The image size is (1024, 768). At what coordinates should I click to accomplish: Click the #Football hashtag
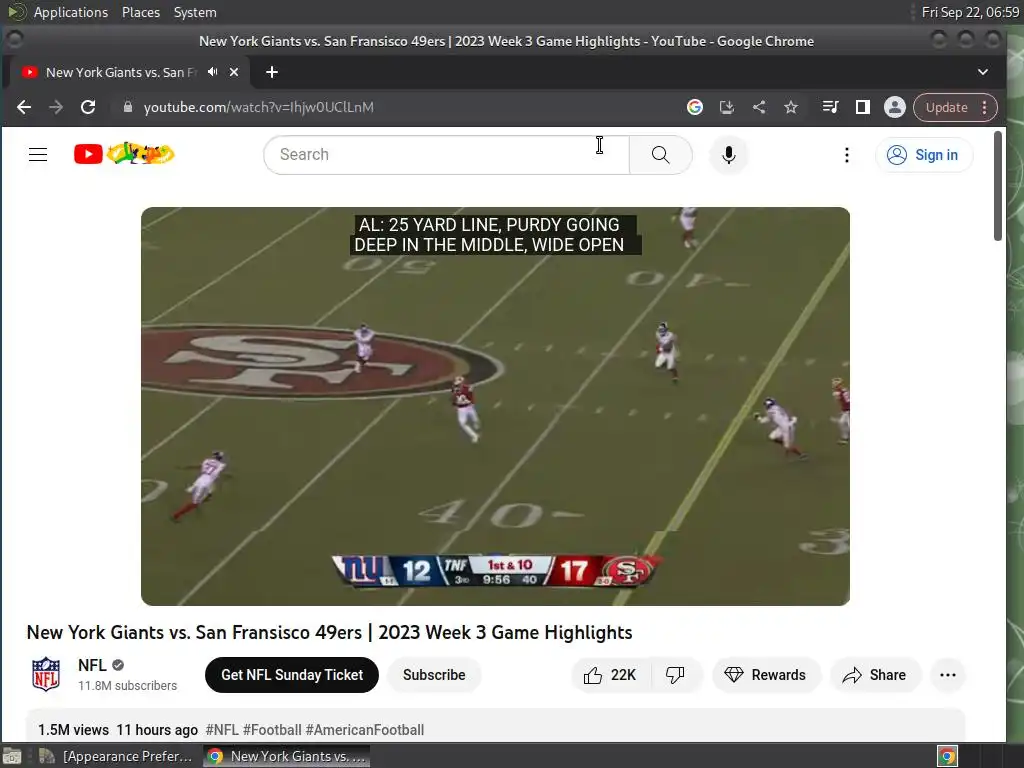point(272,729)
